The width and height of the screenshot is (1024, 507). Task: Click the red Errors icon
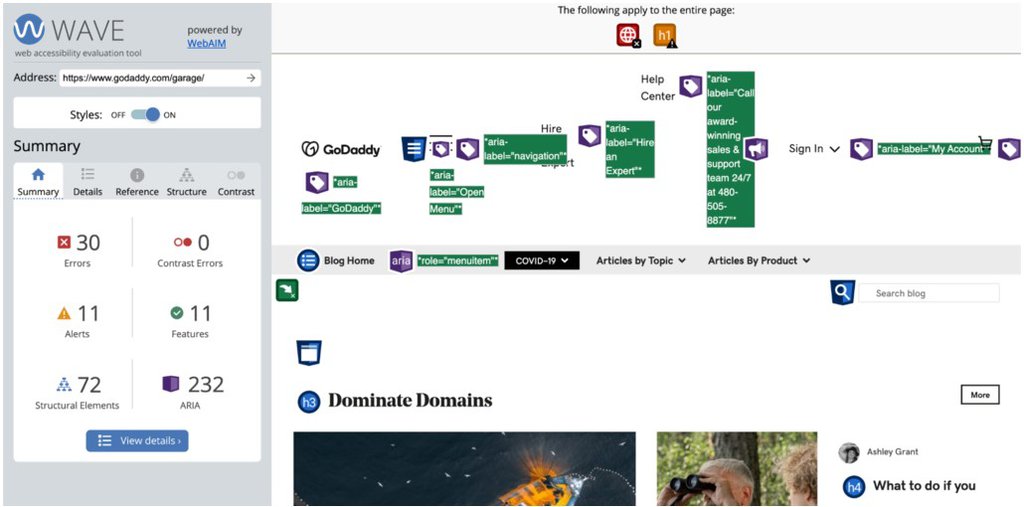click(x=63, y=243)
